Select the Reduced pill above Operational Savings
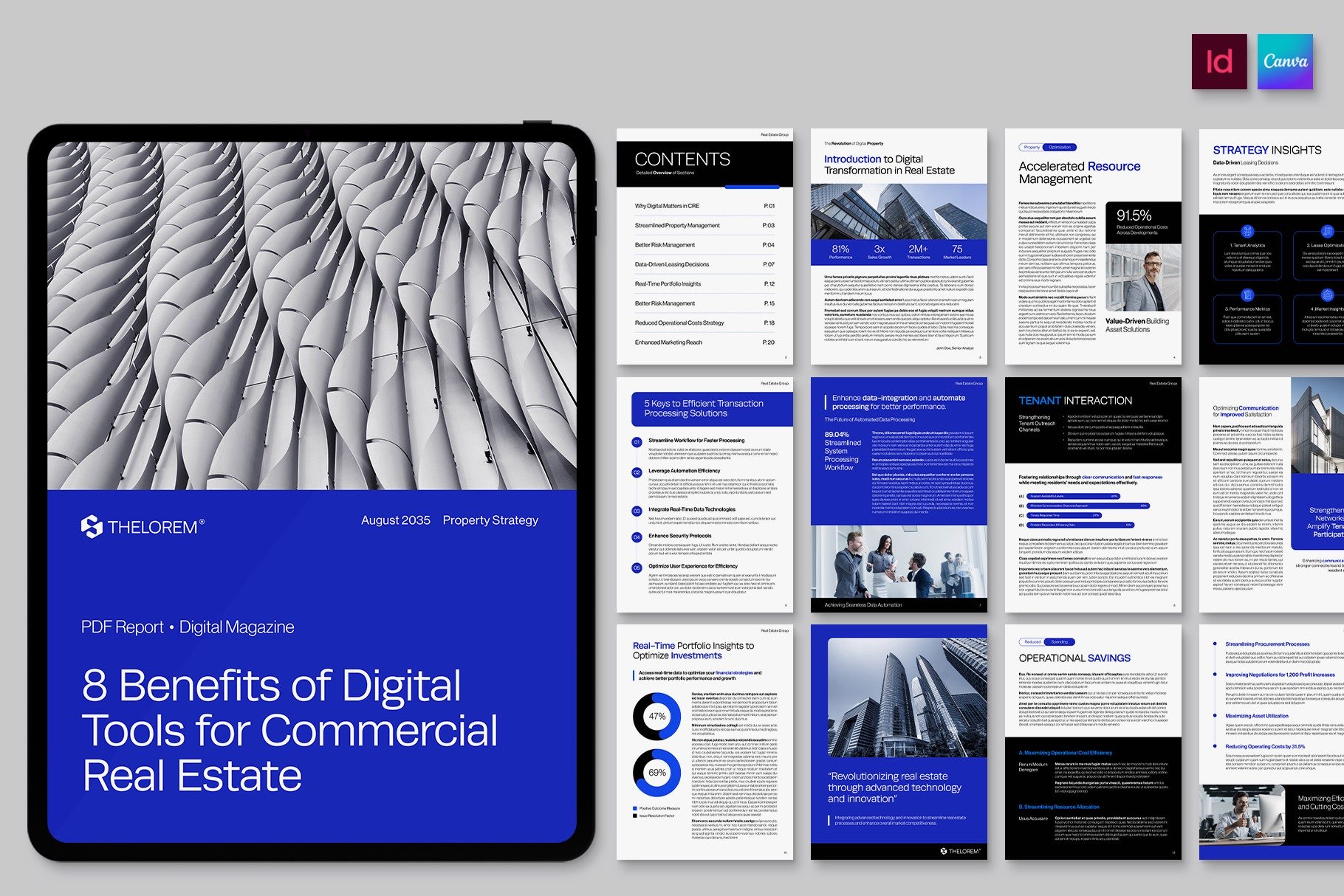 (1032, 642)
